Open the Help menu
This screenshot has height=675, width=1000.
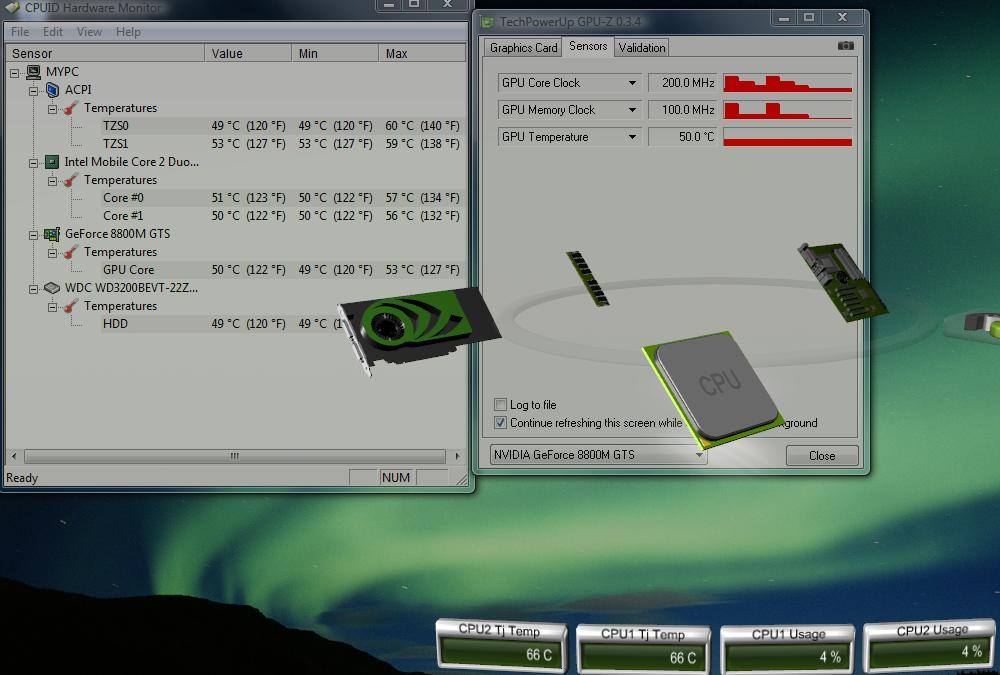[x=128, y=32]
